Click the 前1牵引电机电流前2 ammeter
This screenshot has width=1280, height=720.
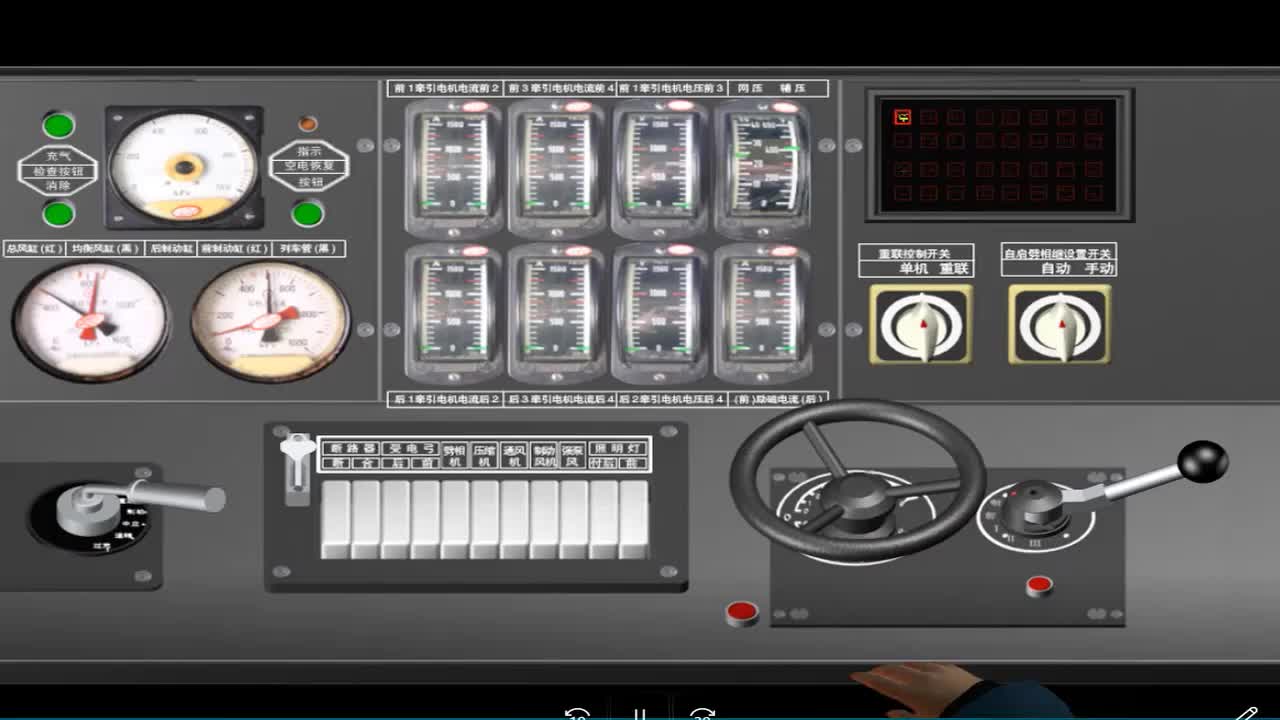(x=454, y=167)
